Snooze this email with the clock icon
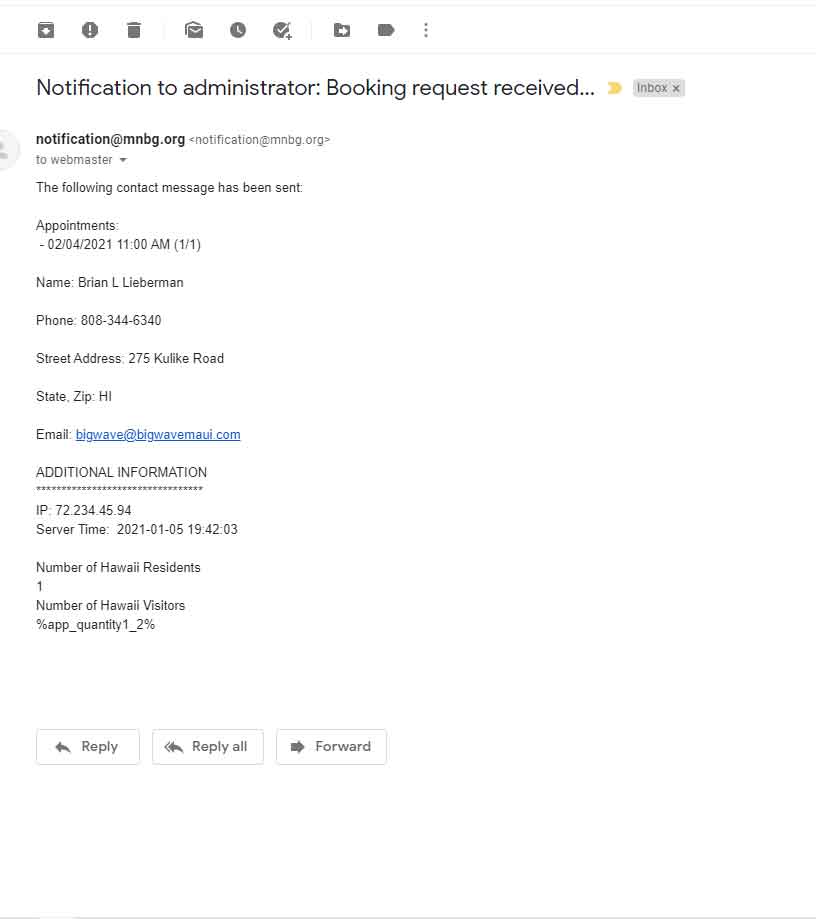This screenshot has width=816, height=919. (237, 30)
